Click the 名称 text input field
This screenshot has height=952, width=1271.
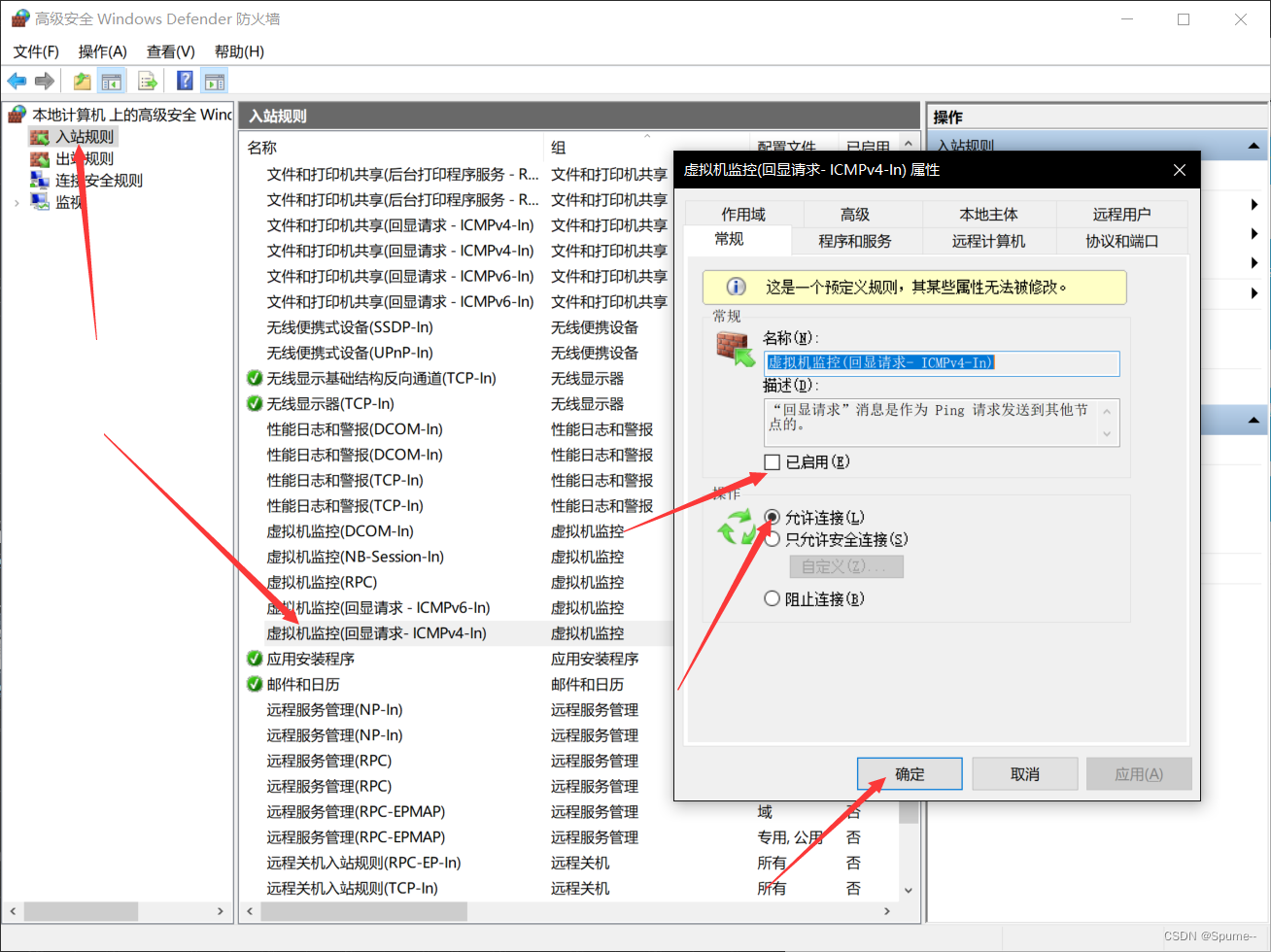coord(942,363)
